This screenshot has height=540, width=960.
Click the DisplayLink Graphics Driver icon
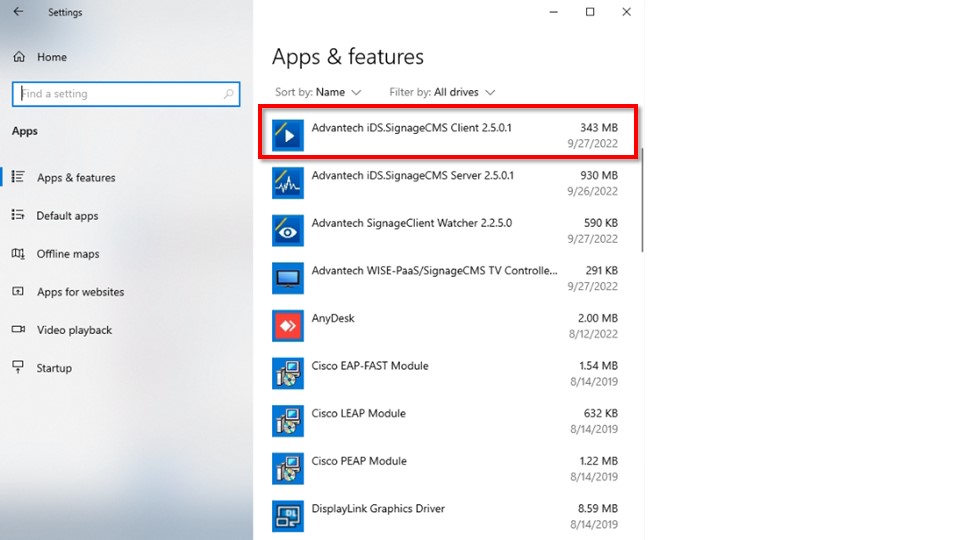(288, 516)
